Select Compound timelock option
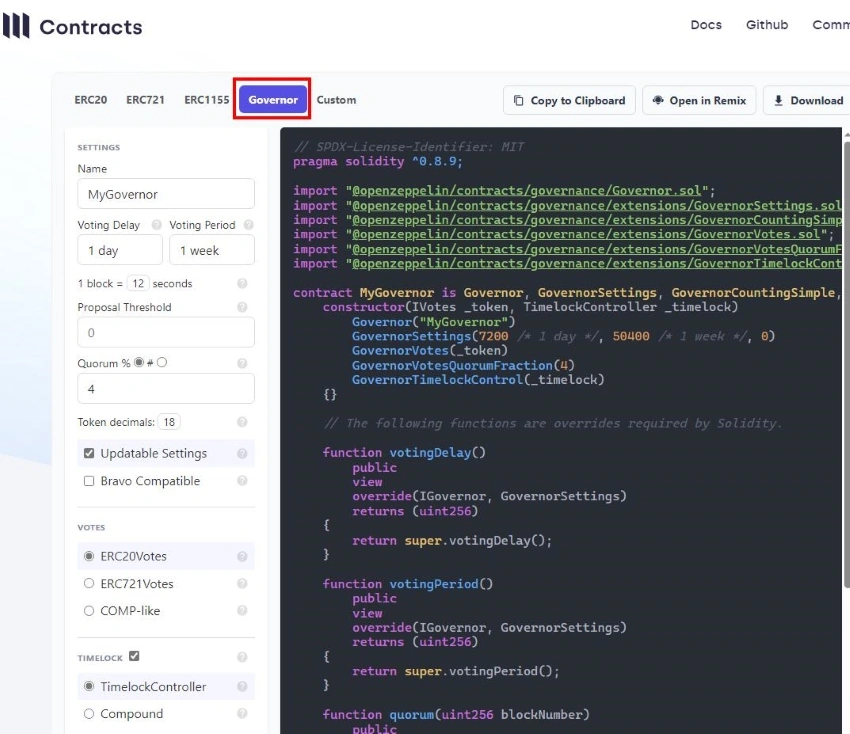The image size is (850, 734). (x=89, y=713)
